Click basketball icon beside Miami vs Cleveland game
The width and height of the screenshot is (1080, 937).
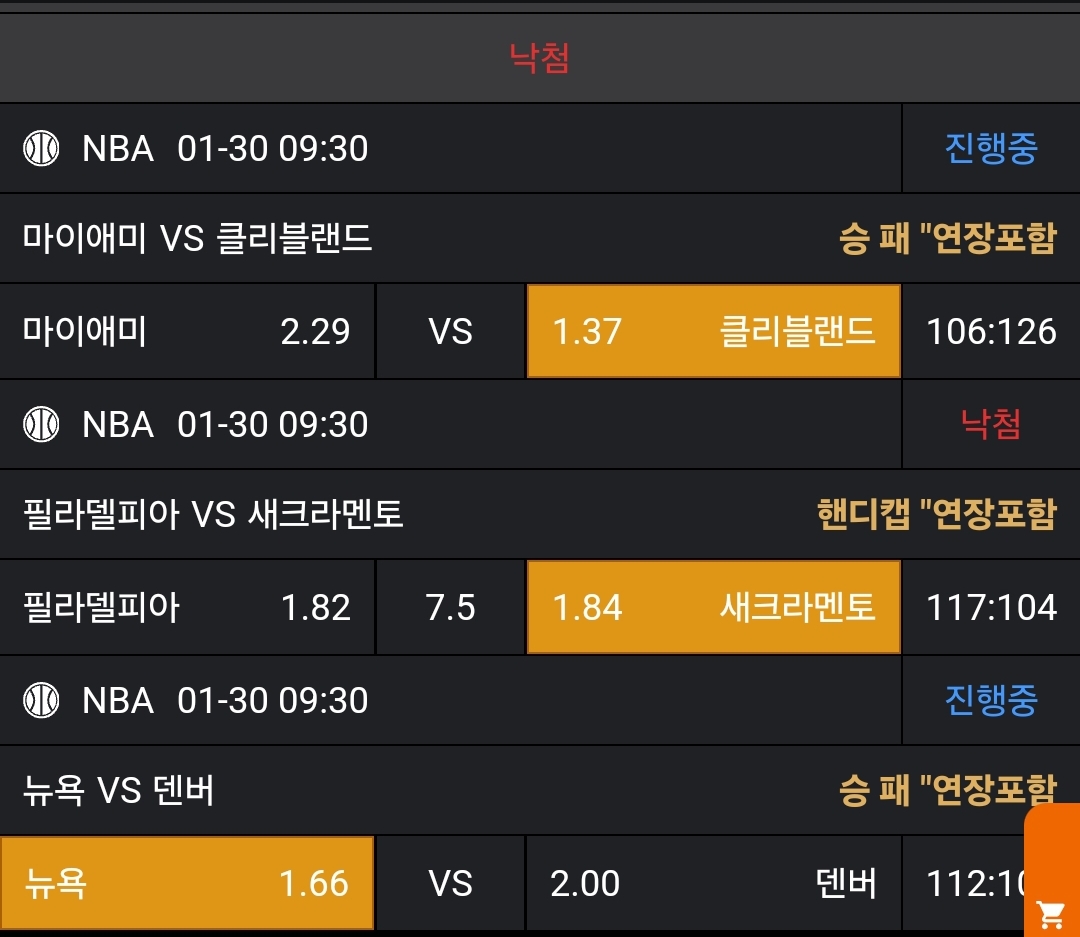pos(41,149)
